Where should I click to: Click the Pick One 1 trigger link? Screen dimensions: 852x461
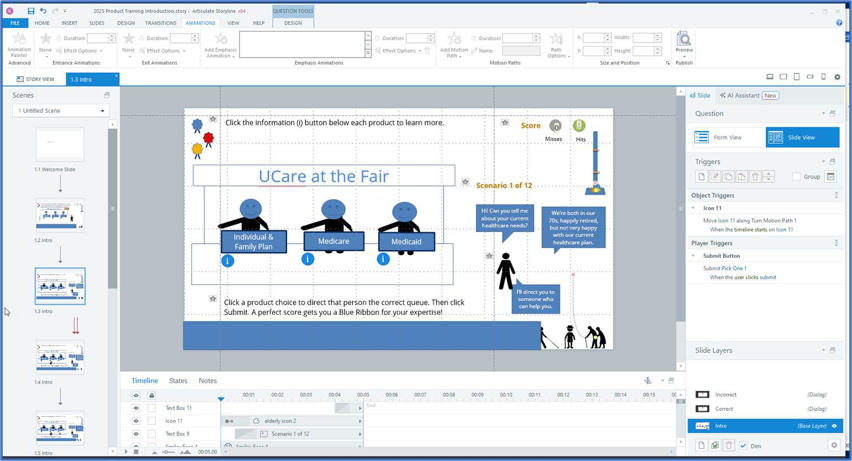pyautogui.click(x=734, y=268)
